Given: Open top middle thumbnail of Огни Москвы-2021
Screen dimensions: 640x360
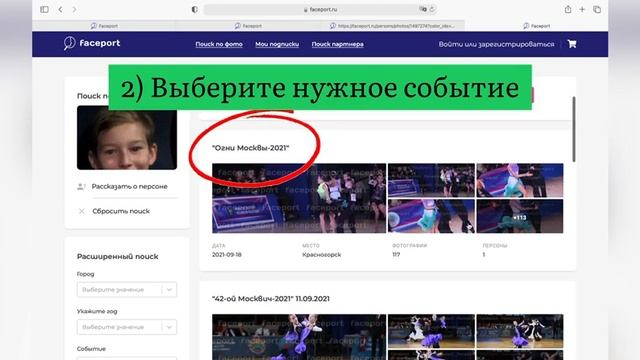Looking at the screenshot, I should (431, 180).
